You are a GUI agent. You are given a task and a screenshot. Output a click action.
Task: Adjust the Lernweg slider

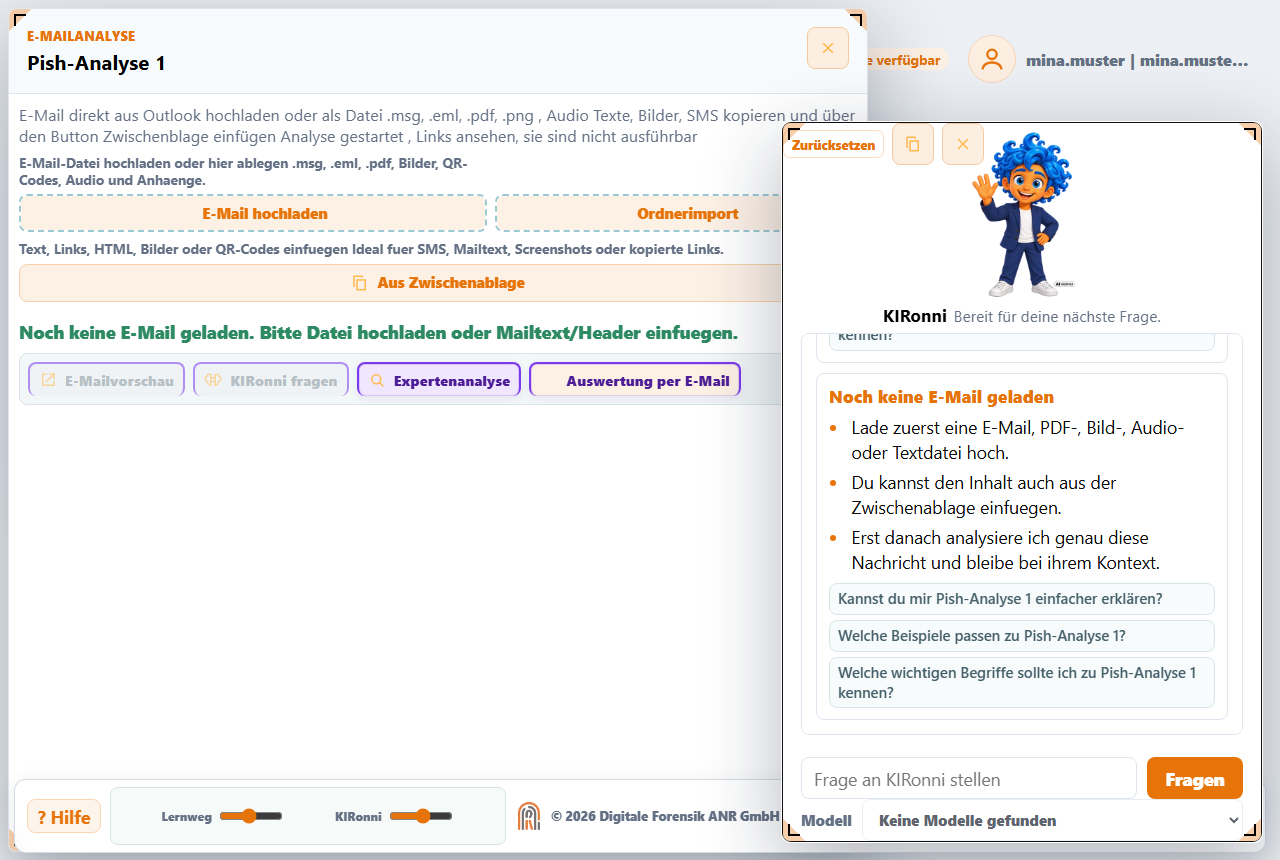point(251,816)
